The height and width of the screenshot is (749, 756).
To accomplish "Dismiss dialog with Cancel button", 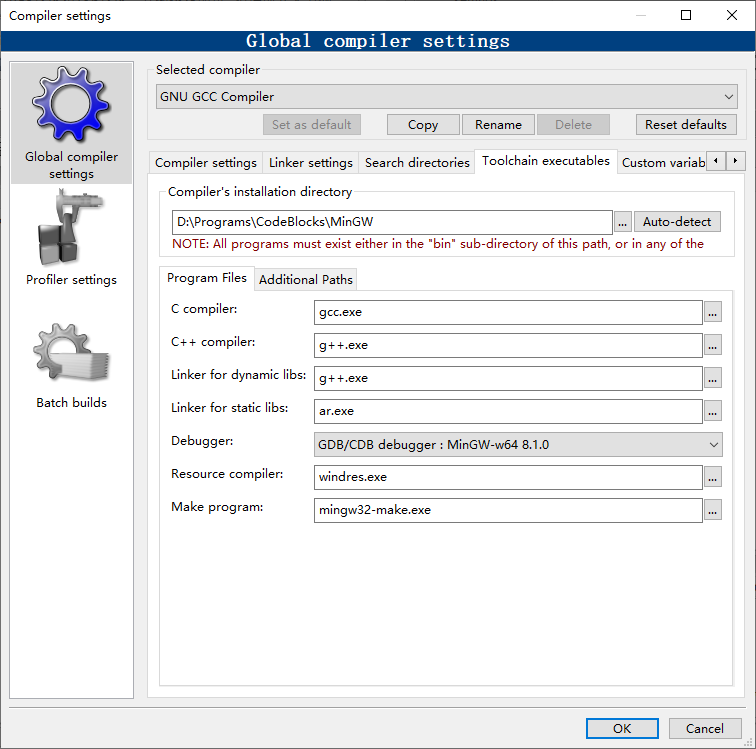I will [704, 728].
